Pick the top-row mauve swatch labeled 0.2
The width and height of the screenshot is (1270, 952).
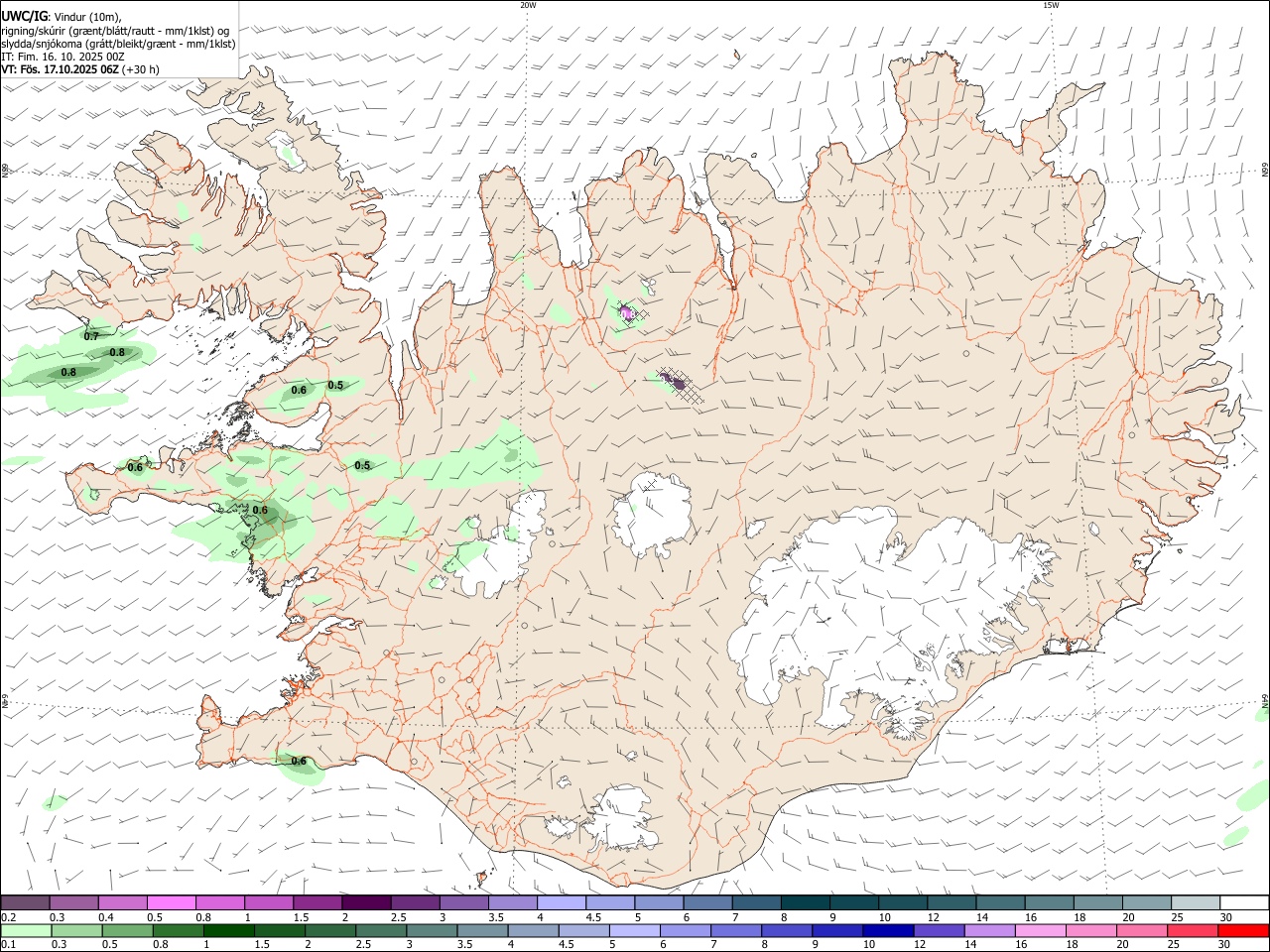[25, 902]
